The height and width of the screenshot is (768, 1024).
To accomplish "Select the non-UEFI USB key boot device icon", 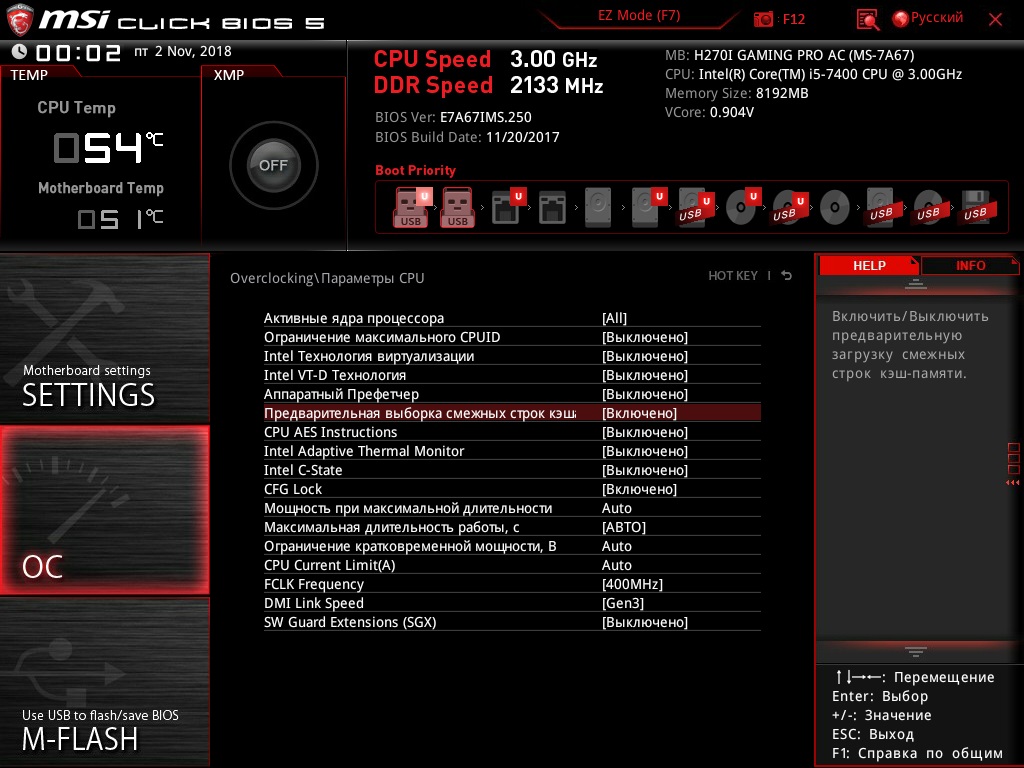I will 458,207.
